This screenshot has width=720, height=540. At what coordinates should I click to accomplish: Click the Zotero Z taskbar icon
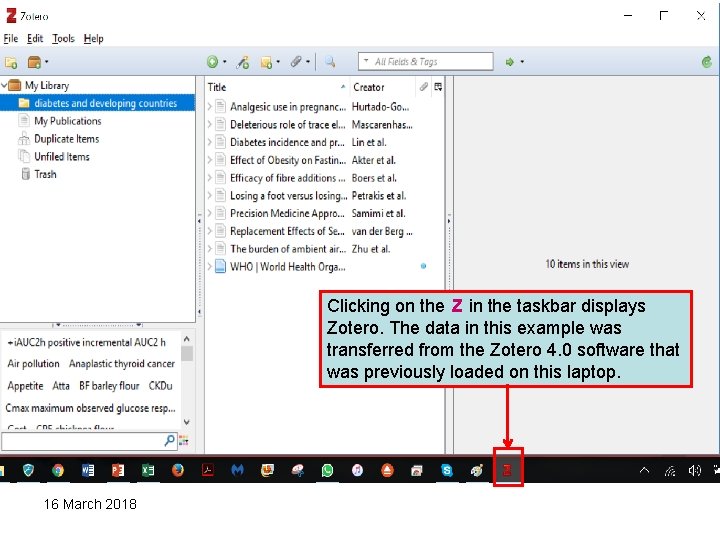coord(507,470)
